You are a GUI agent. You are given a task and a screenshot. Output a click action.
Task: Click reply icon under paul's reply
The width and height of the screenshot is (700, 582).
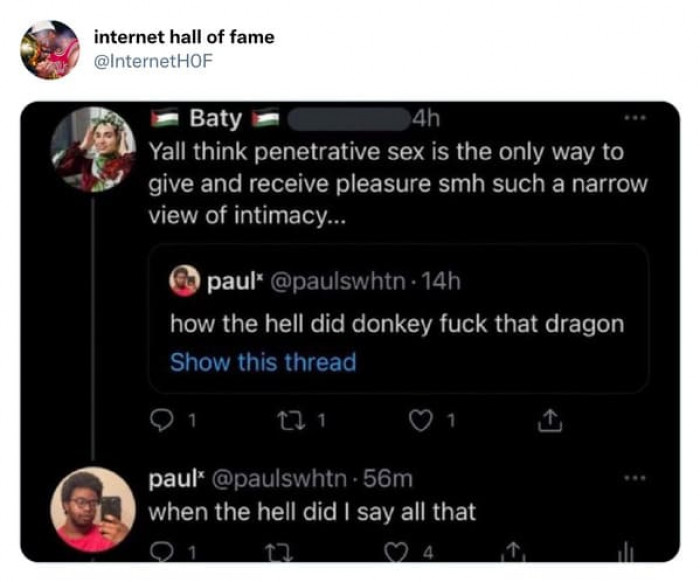coord(159,550)
